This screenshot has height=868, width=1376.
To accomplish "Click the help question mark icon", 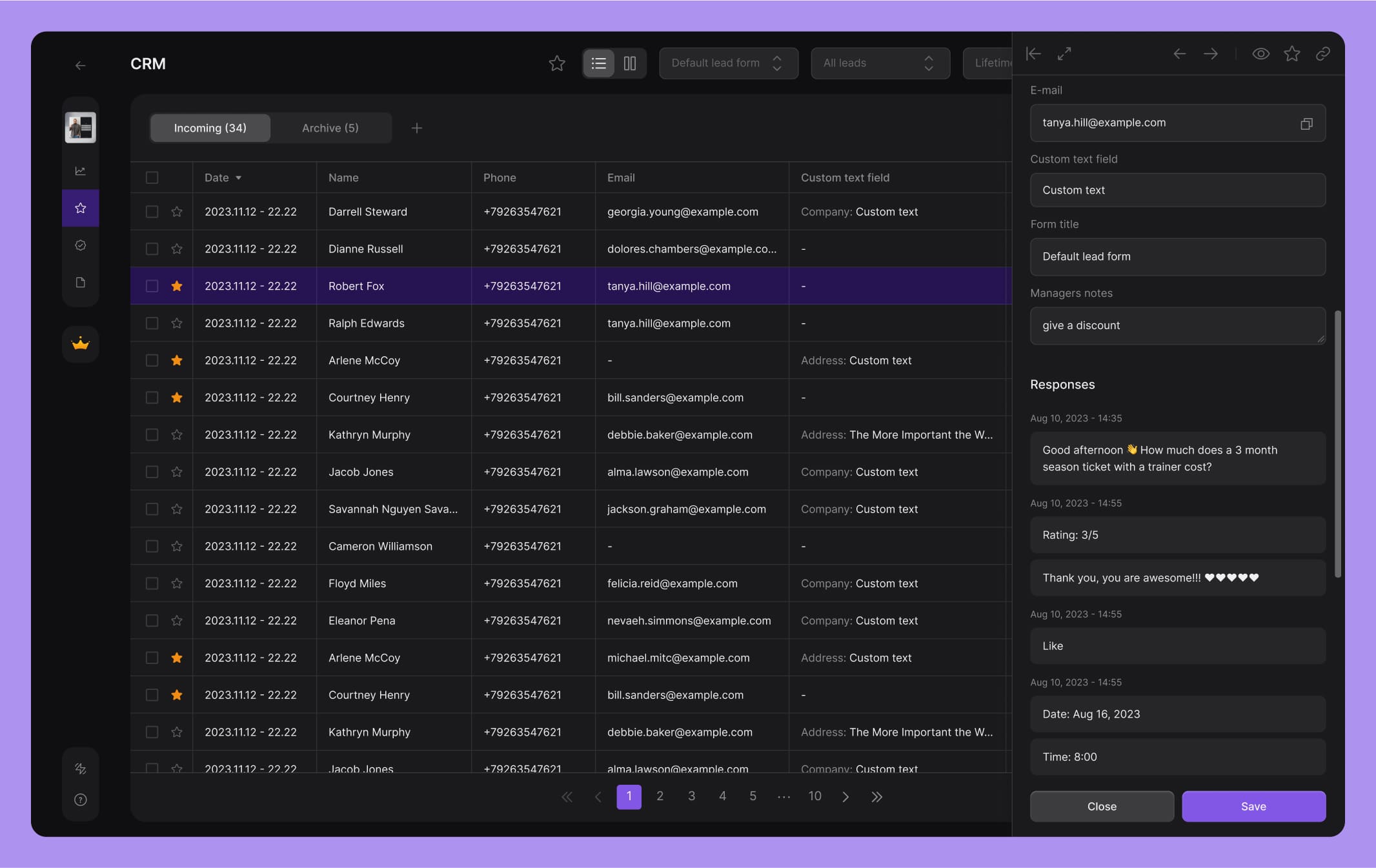I will pyautogui.click(x=81, y=800).
